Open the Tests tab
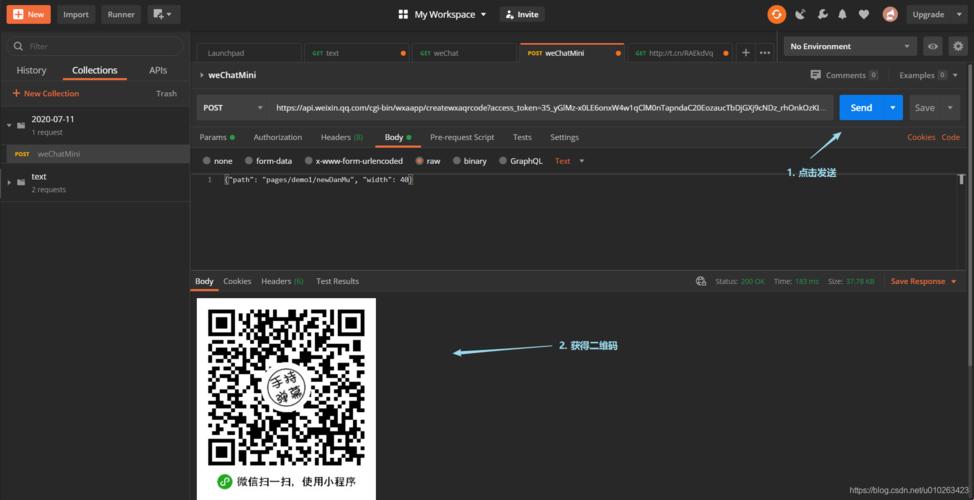The height and width of the screenshot is (500, 974). 522,137
